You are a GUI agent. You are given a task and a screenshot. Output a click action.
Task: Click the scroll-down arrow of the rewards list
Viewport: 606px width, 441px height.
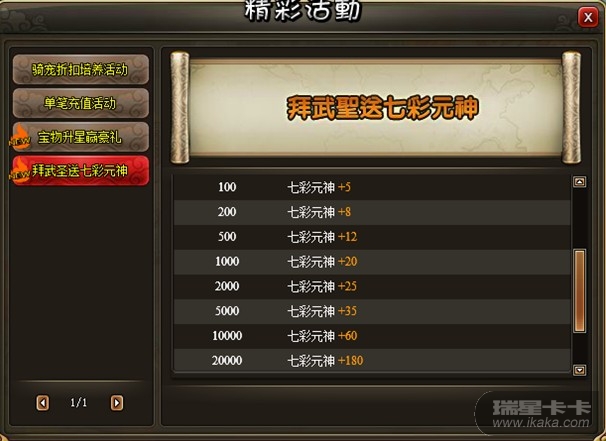coord(579,370)
